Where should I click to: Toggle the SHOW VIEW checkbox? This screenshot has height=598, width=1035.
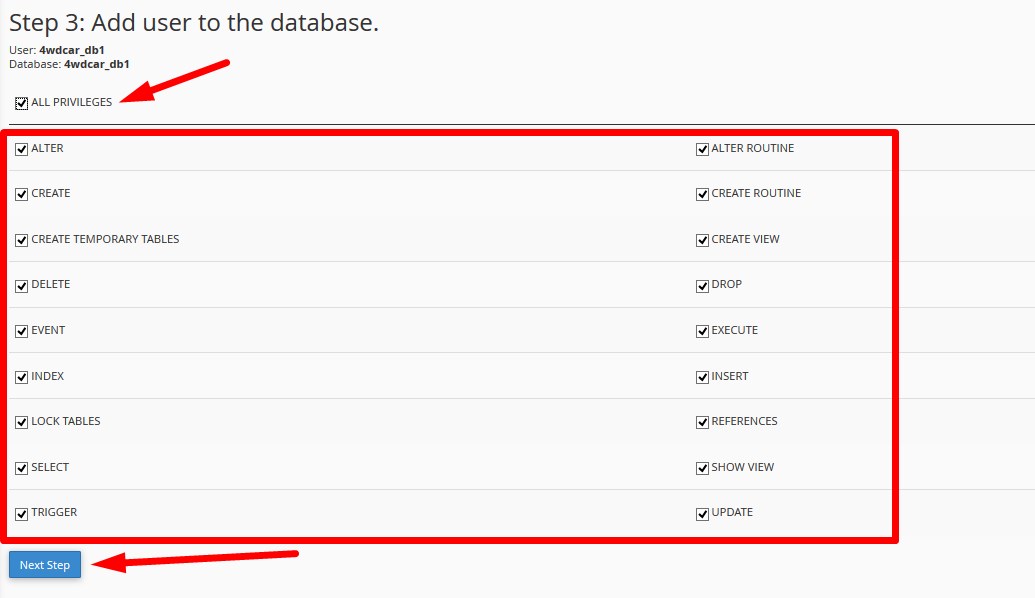(702, 468)
